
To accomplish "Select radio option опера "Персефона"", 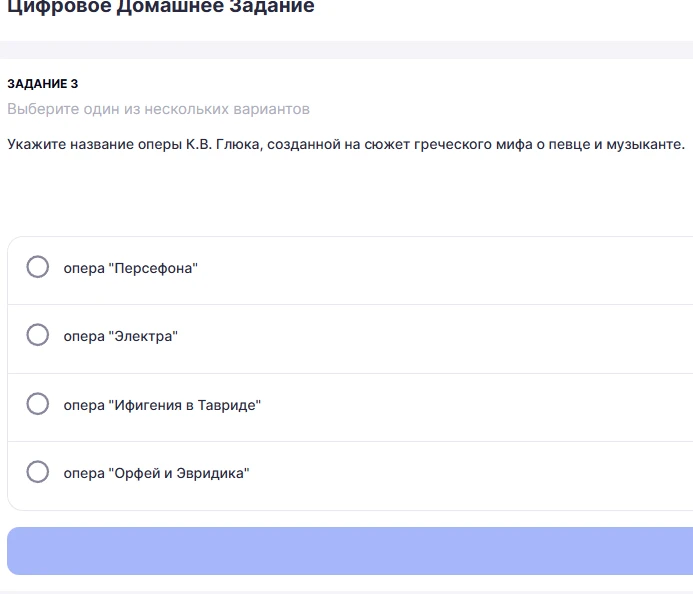I will click(38, 267).
